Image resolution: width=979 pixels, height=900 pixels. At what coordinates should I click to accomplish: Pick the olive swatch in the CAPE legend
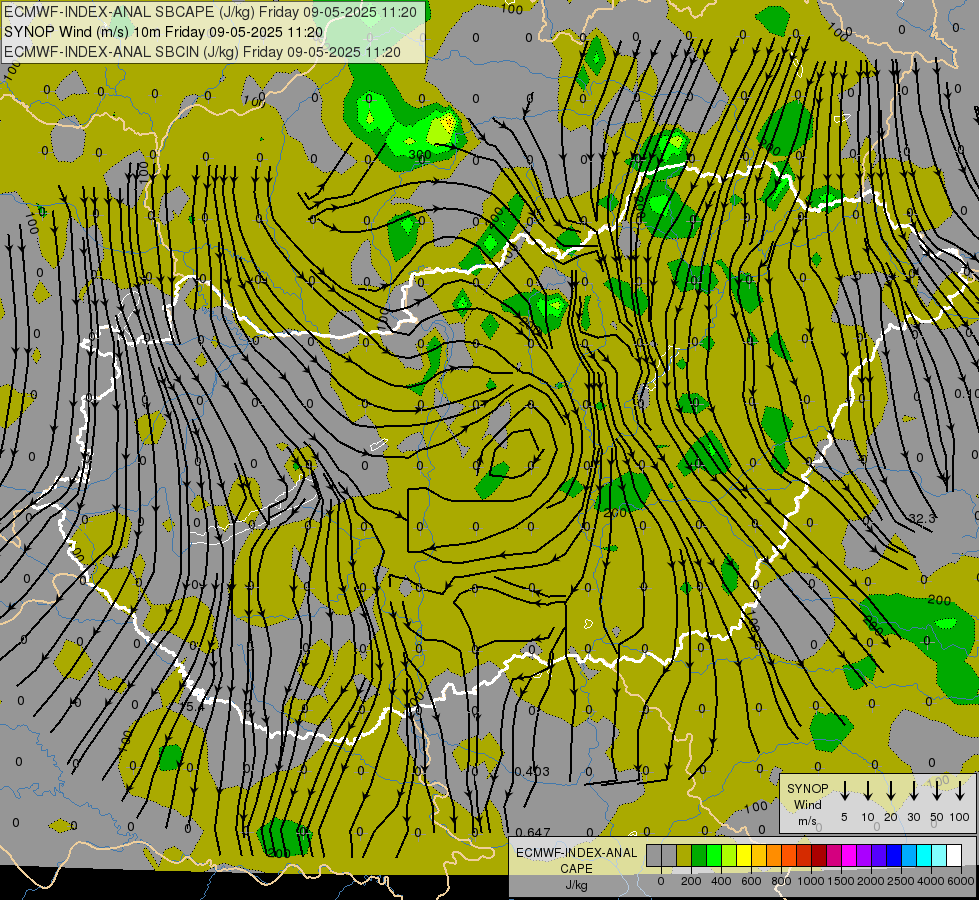coord(684,855)
